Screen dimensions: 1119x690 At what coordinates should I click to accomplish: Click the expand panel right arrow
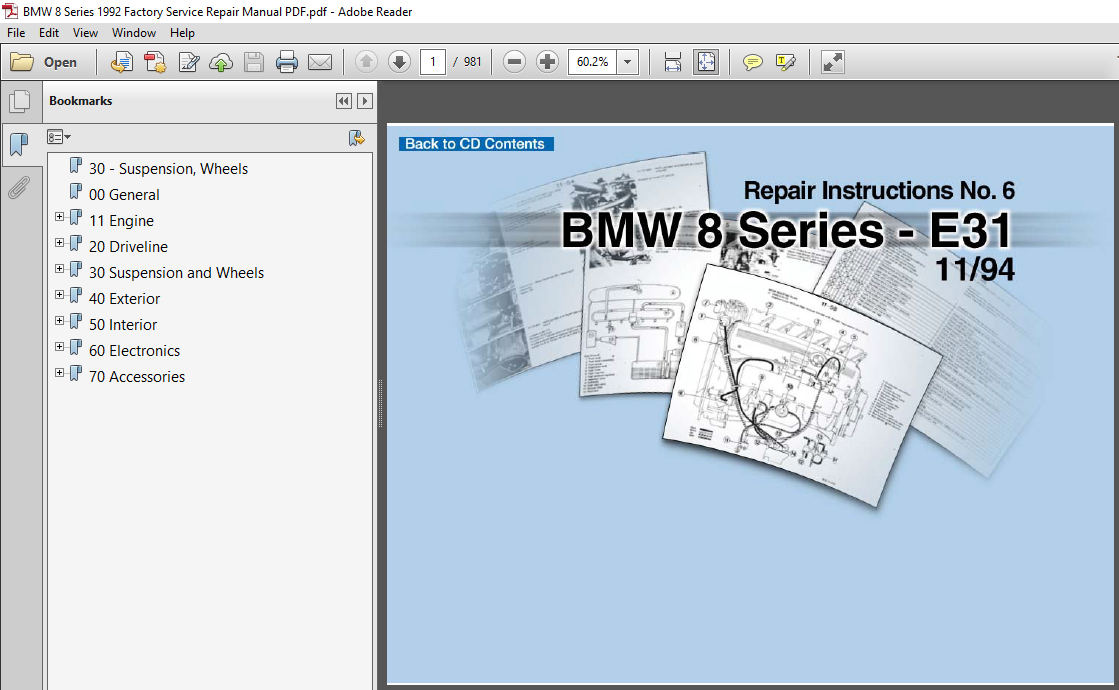point(365,101)
